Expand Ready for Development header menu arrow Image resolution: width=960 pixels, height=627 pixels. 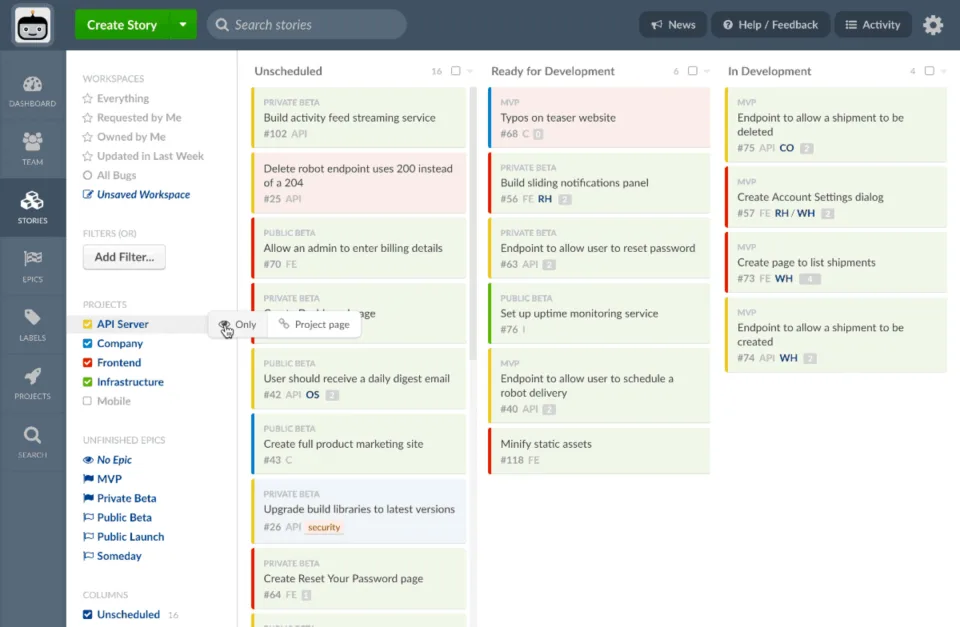click(707, 72)
